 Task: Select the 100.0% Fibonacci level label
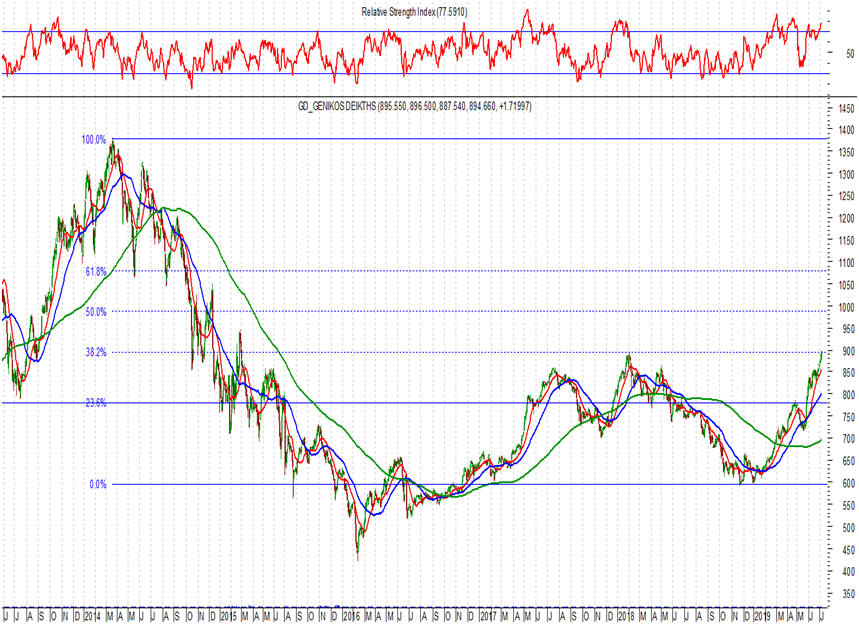pos(94,140)
